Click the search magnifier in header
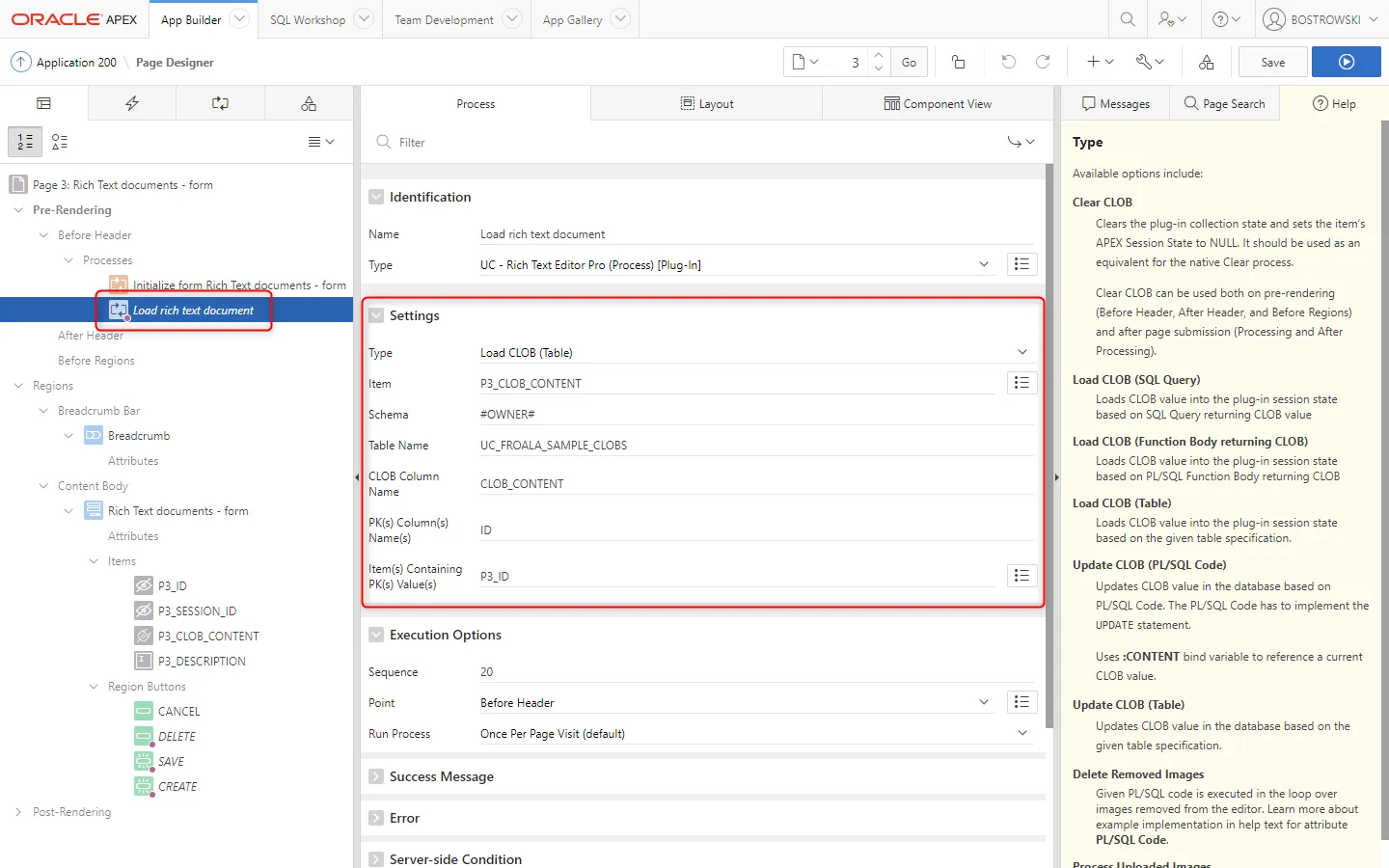Viewport: 1389px width, 868px height. tap(1127, 19)
